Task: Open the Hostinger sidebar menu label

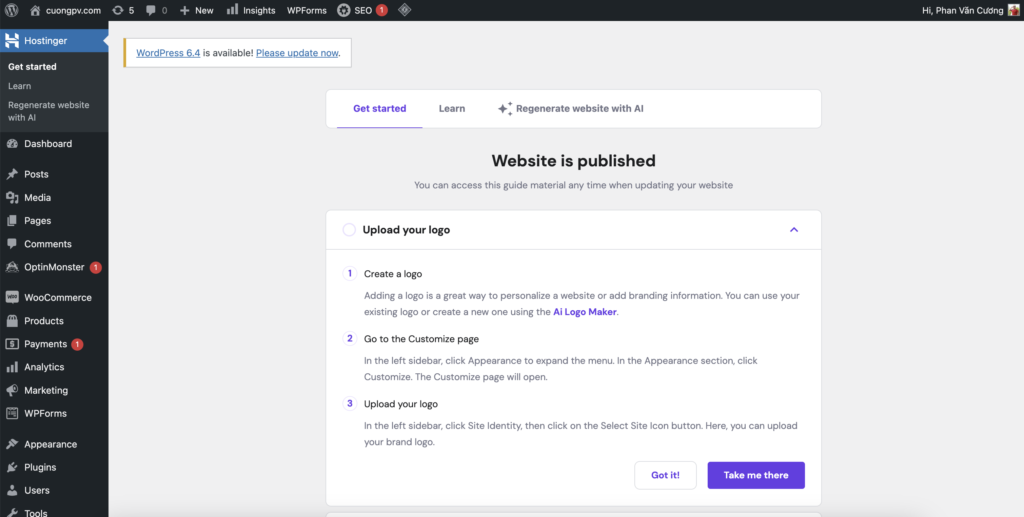Action: [46, 40]
